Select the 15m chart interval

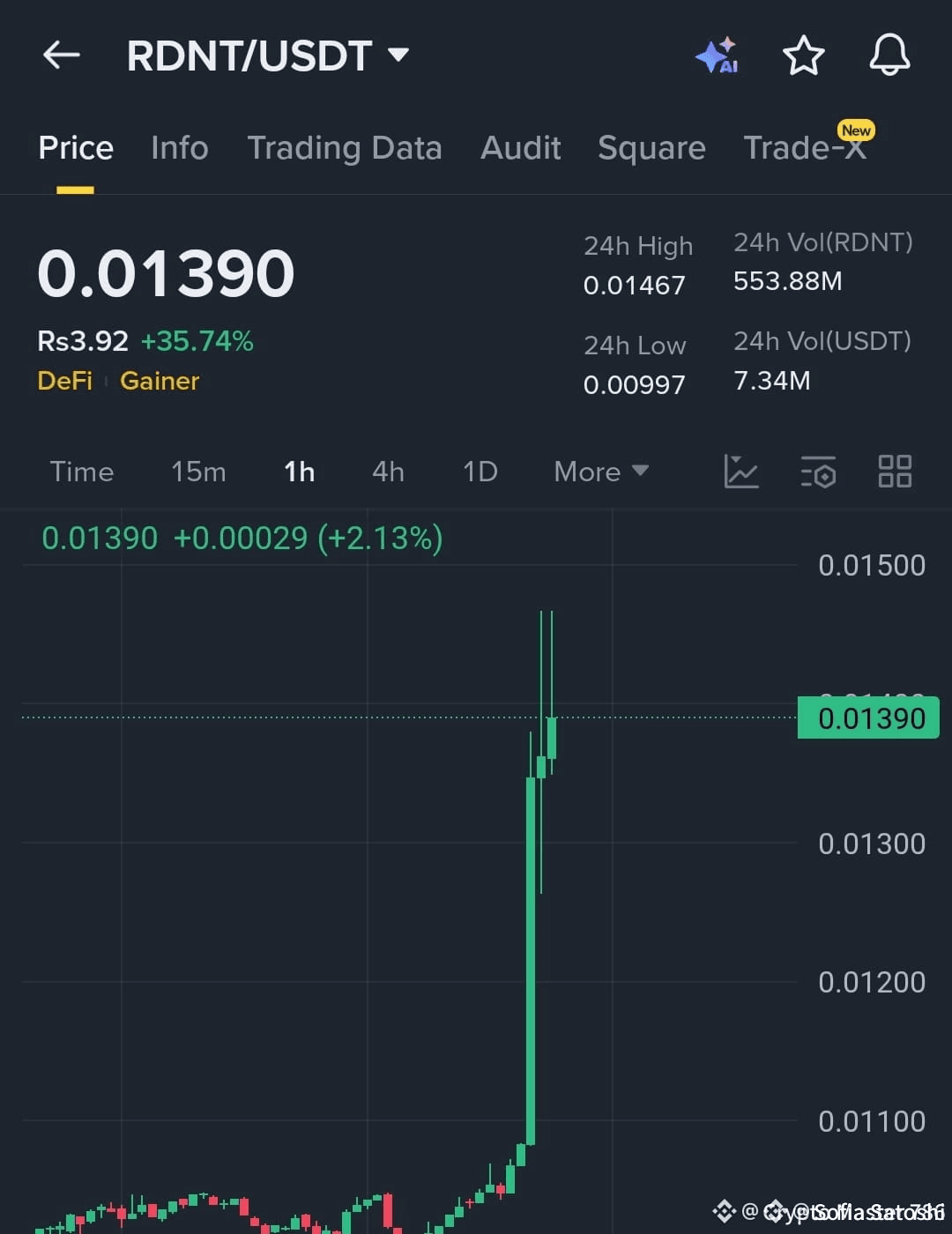pos(198,472)
